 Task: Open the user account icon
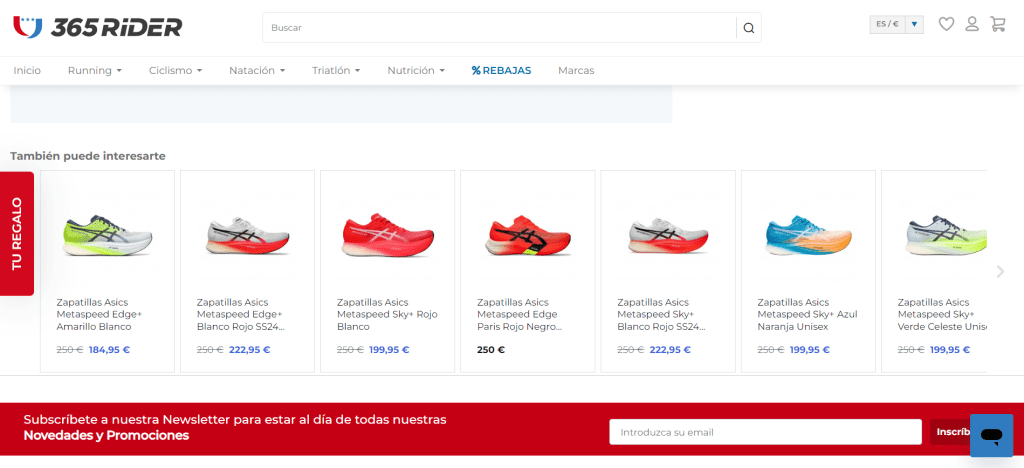click(x=972, y=24)
